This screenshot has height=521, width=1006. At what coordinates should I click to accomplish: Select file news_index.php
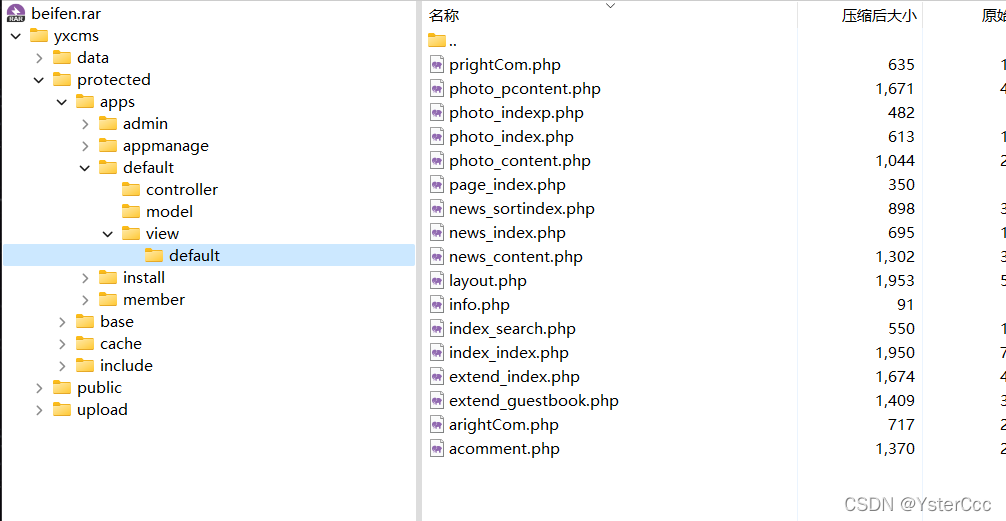coord(507,232)
